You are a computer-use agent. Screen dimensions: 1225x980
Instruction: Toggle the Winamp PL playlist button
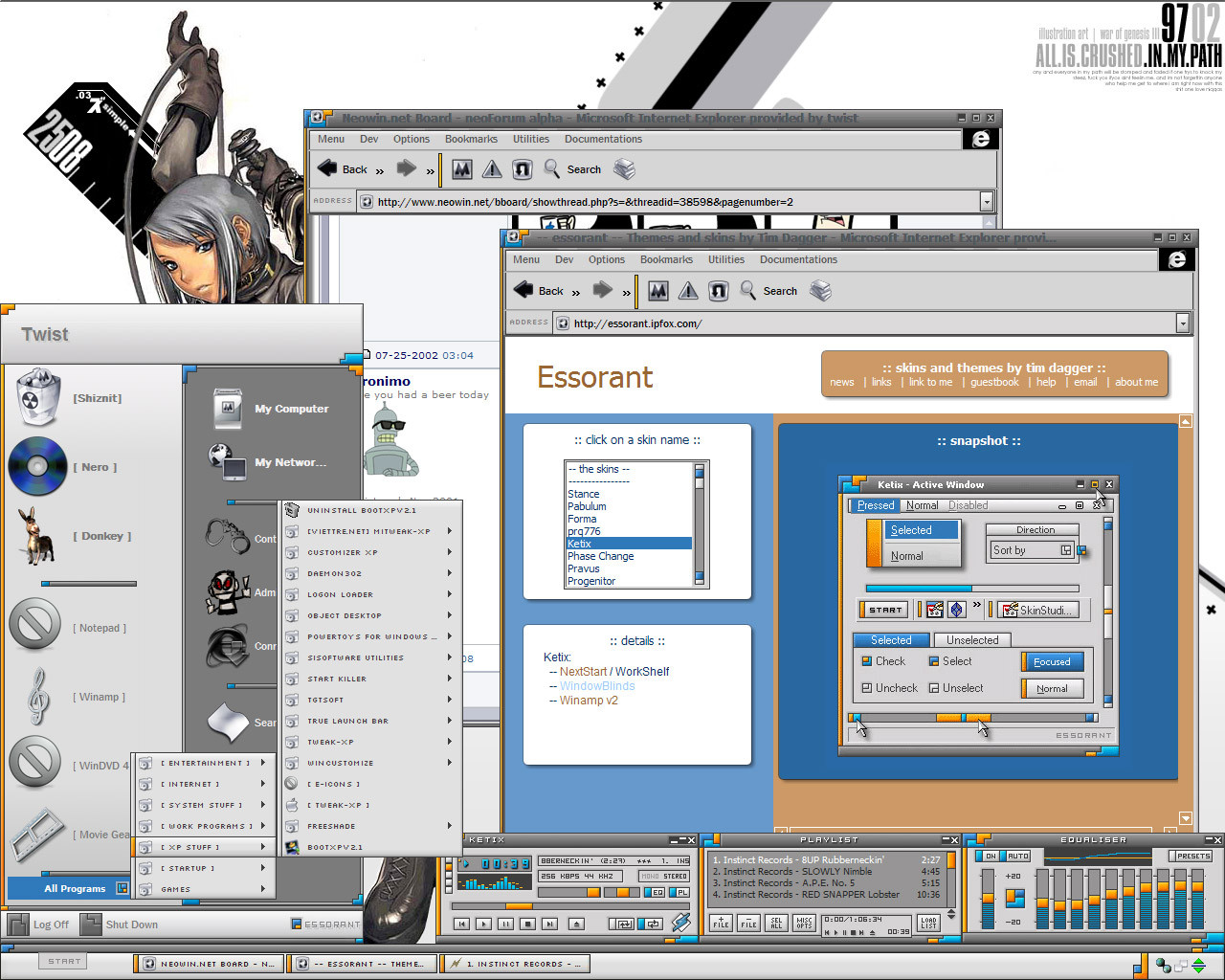(x=679, y=892)
